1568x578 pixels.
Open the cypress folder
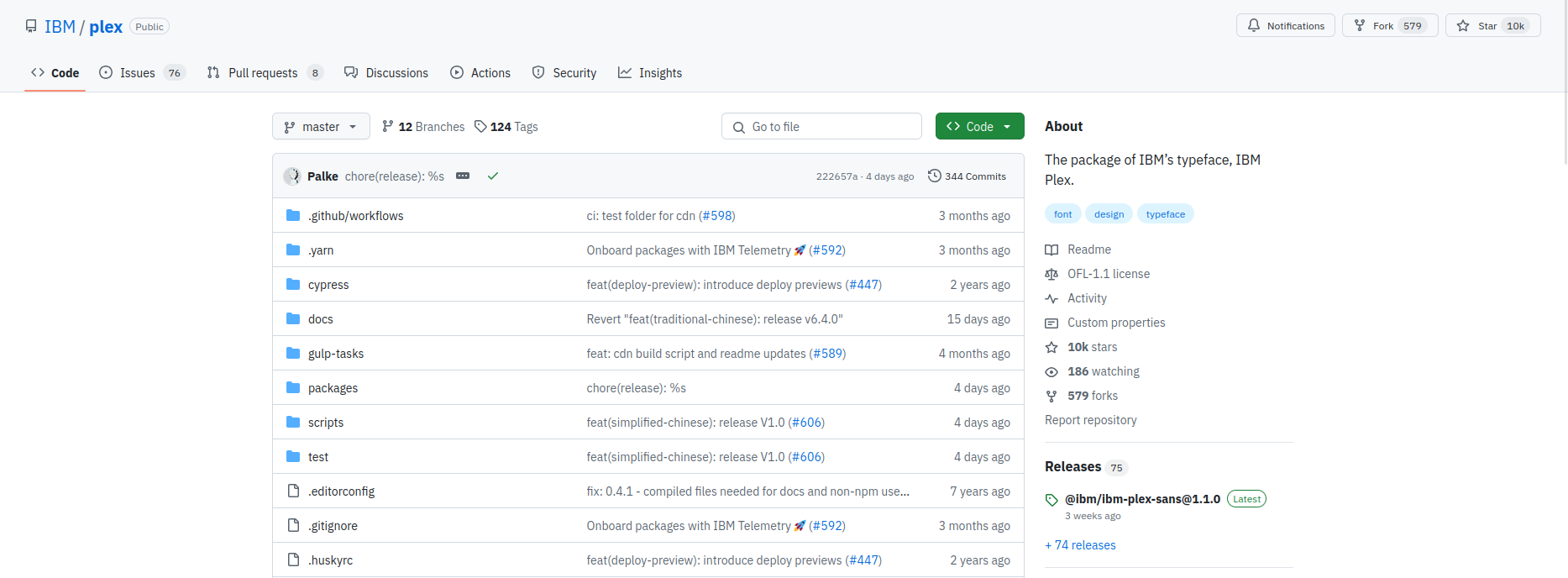pos(328,285)
